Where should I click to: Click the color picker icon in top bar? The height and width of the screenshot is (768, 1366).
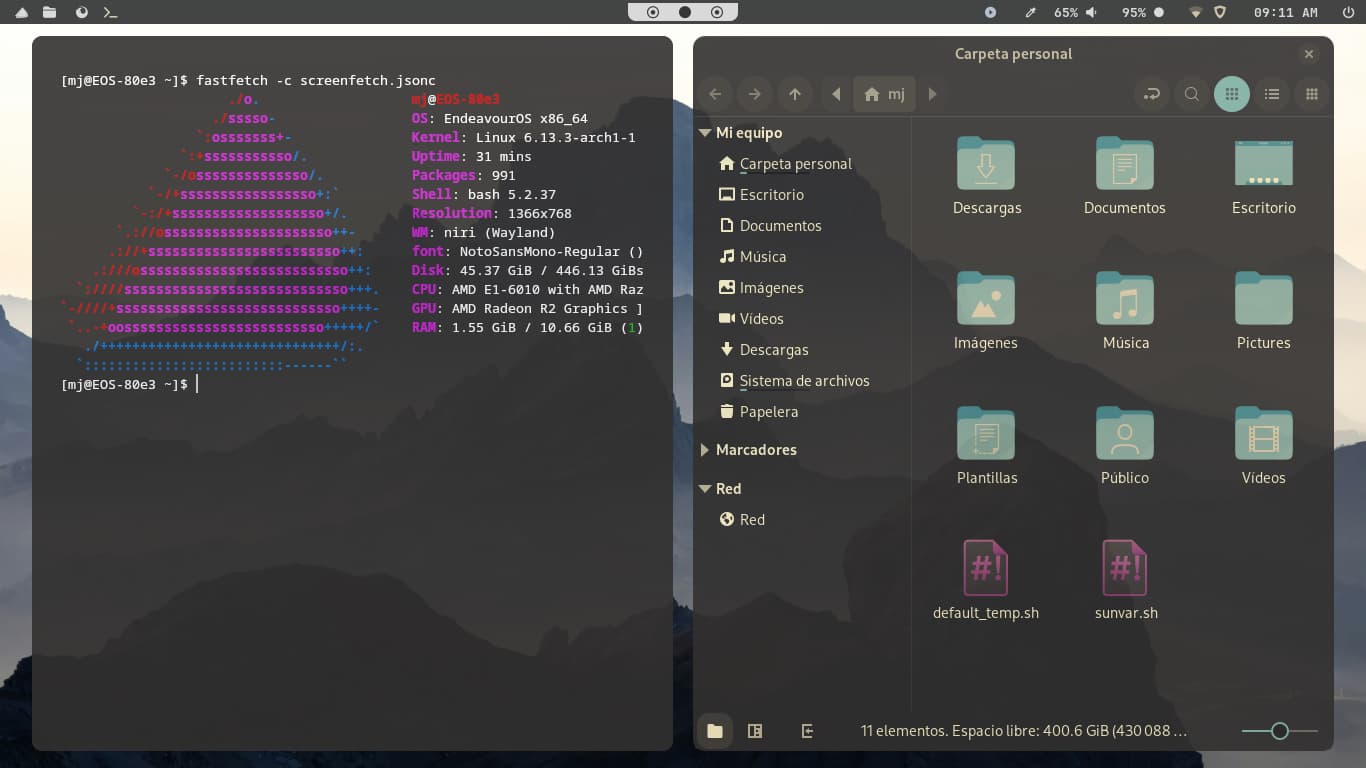(x=1031, y=12)
